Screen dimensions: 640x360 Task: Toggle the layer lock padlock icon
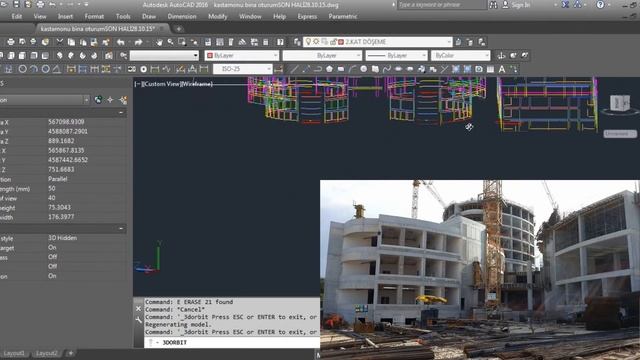pos(333,42)
